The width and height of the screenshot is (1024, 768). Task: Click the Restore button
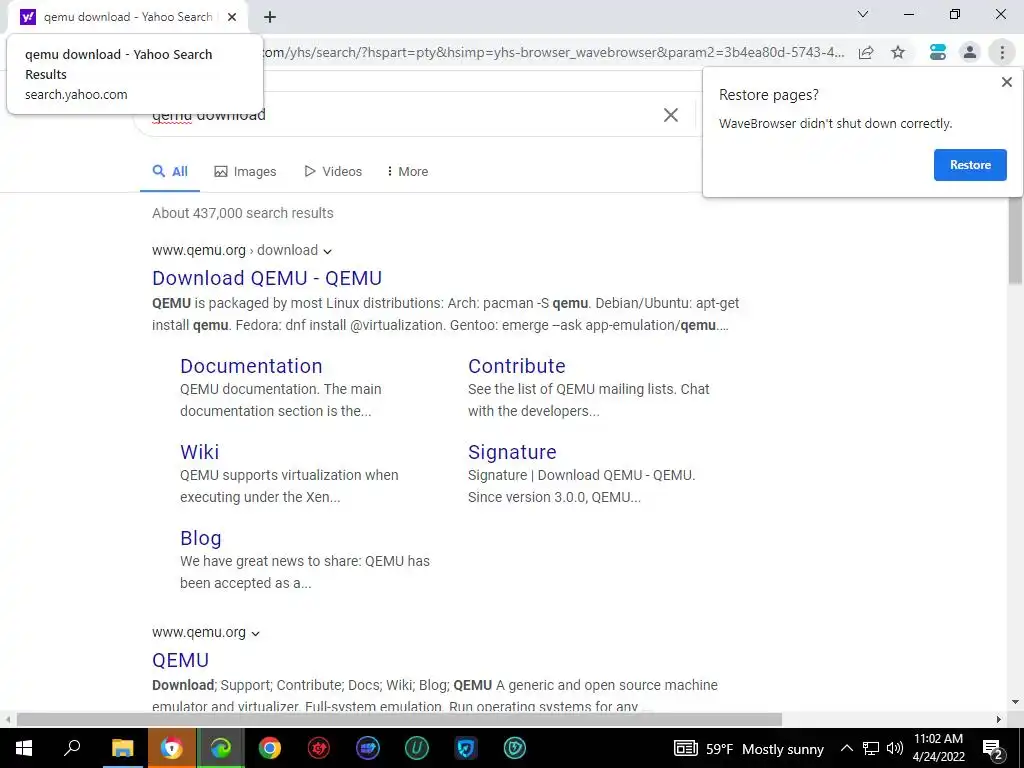click(x=970, y=165)
